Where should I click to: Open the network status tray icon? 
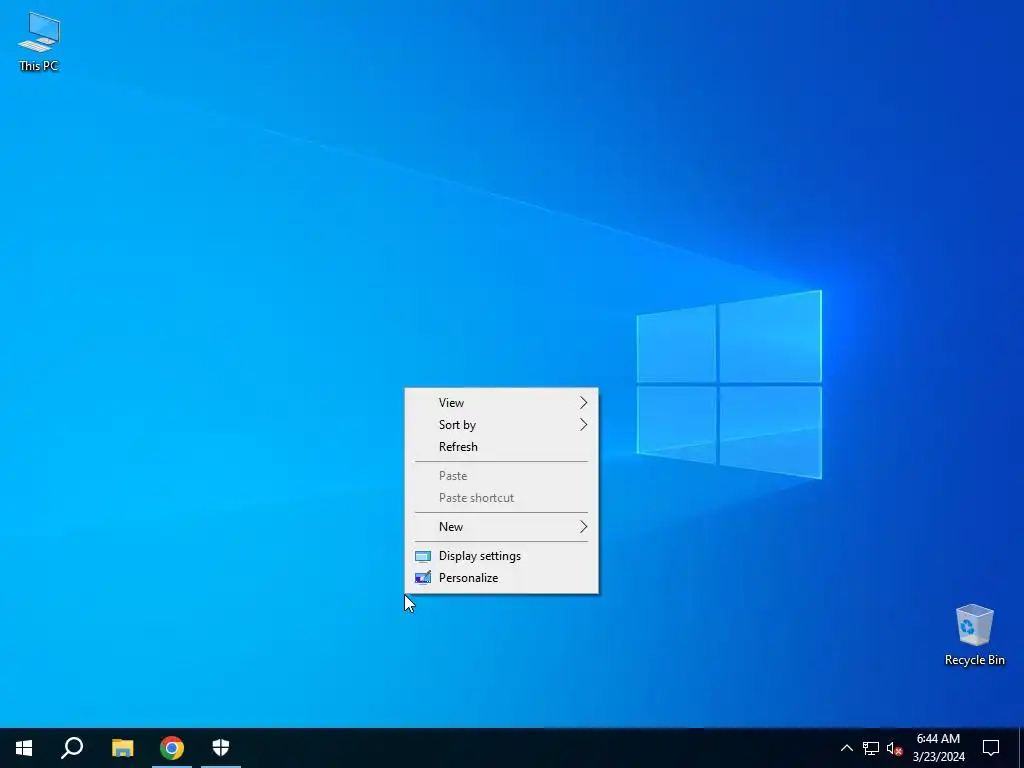tap(871, 748)
